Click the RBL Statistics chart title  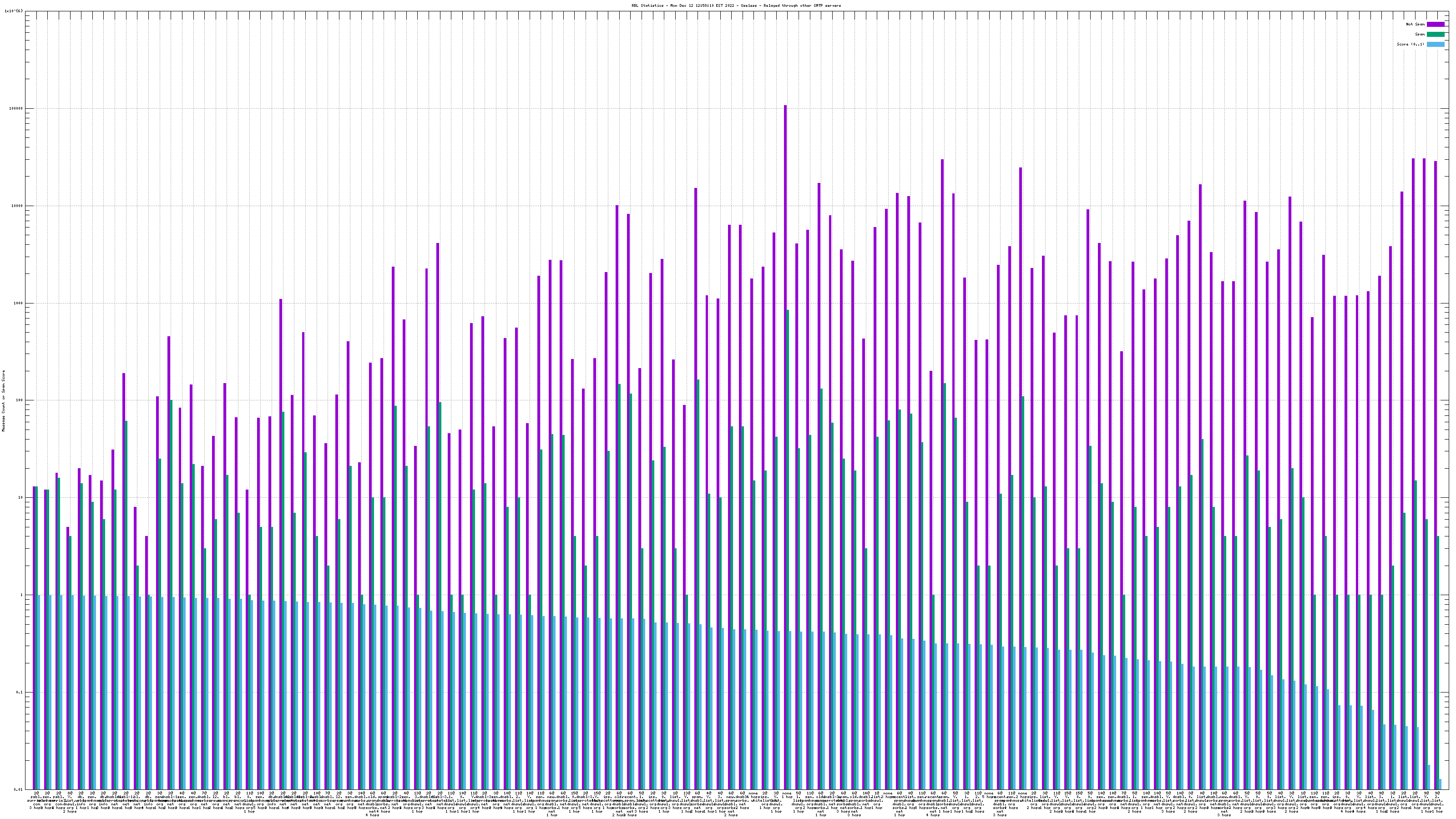point(736,5)
